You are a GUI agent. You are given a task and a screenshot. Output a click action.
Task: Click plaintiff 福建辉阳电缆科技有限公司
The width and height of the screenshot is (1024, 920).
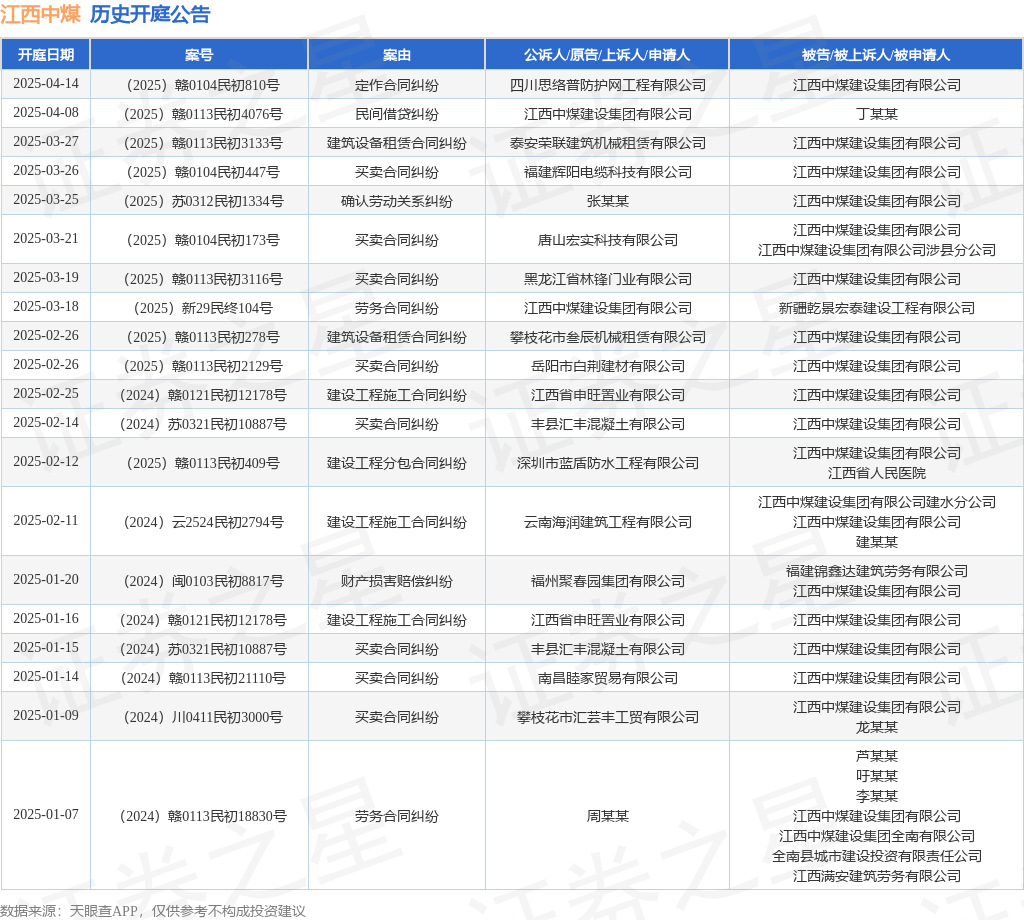(607, 172)
